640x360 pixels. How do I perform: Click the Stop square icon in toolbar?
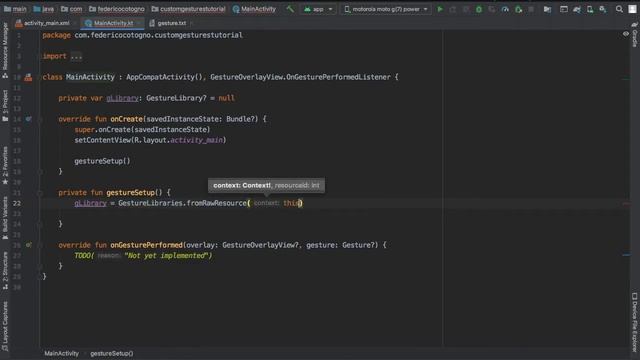531,9
